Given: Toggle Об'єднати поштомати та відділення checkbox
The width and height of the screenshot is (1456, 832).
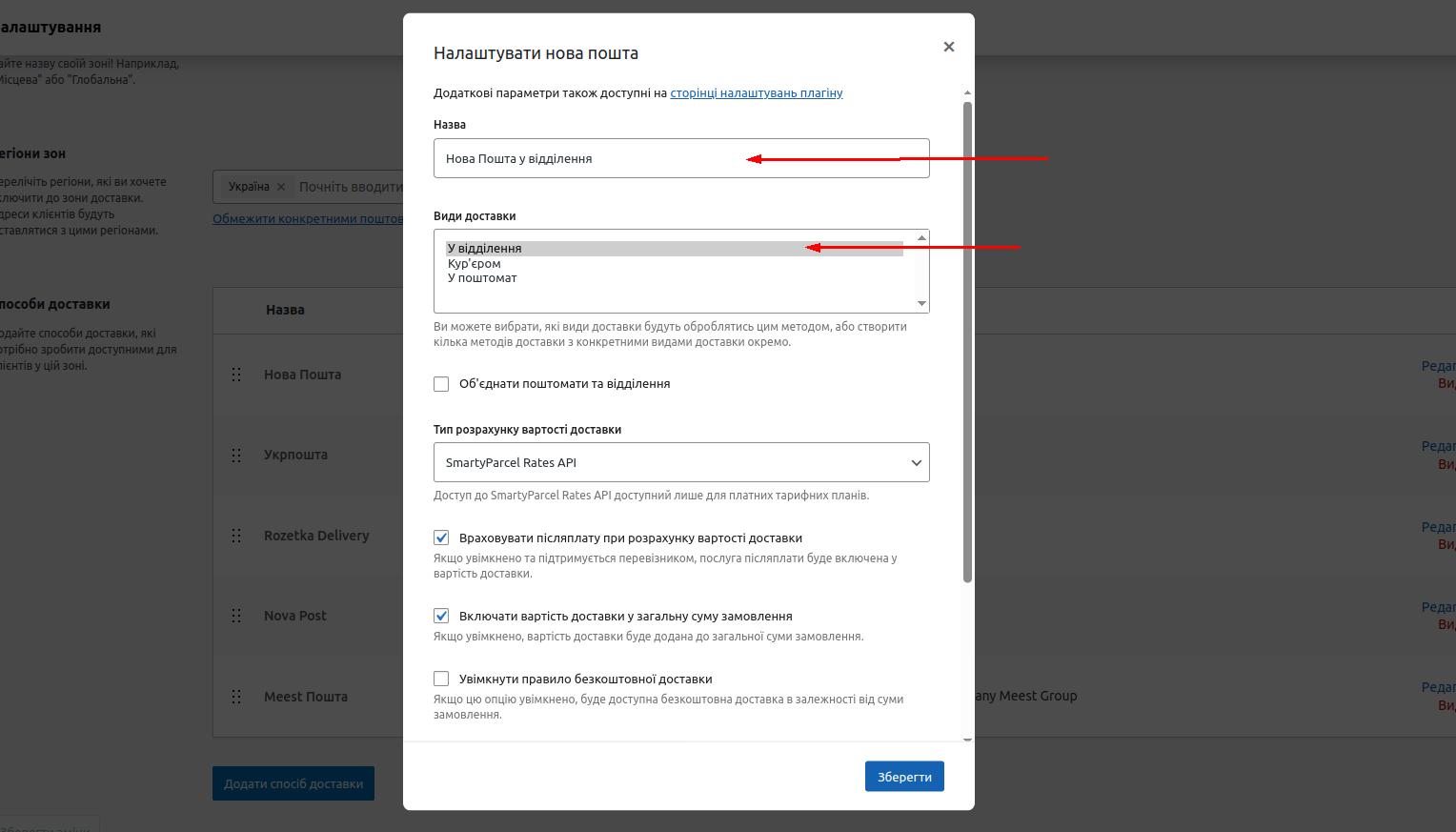Looking at the screenshot, I should pos(441,384).
